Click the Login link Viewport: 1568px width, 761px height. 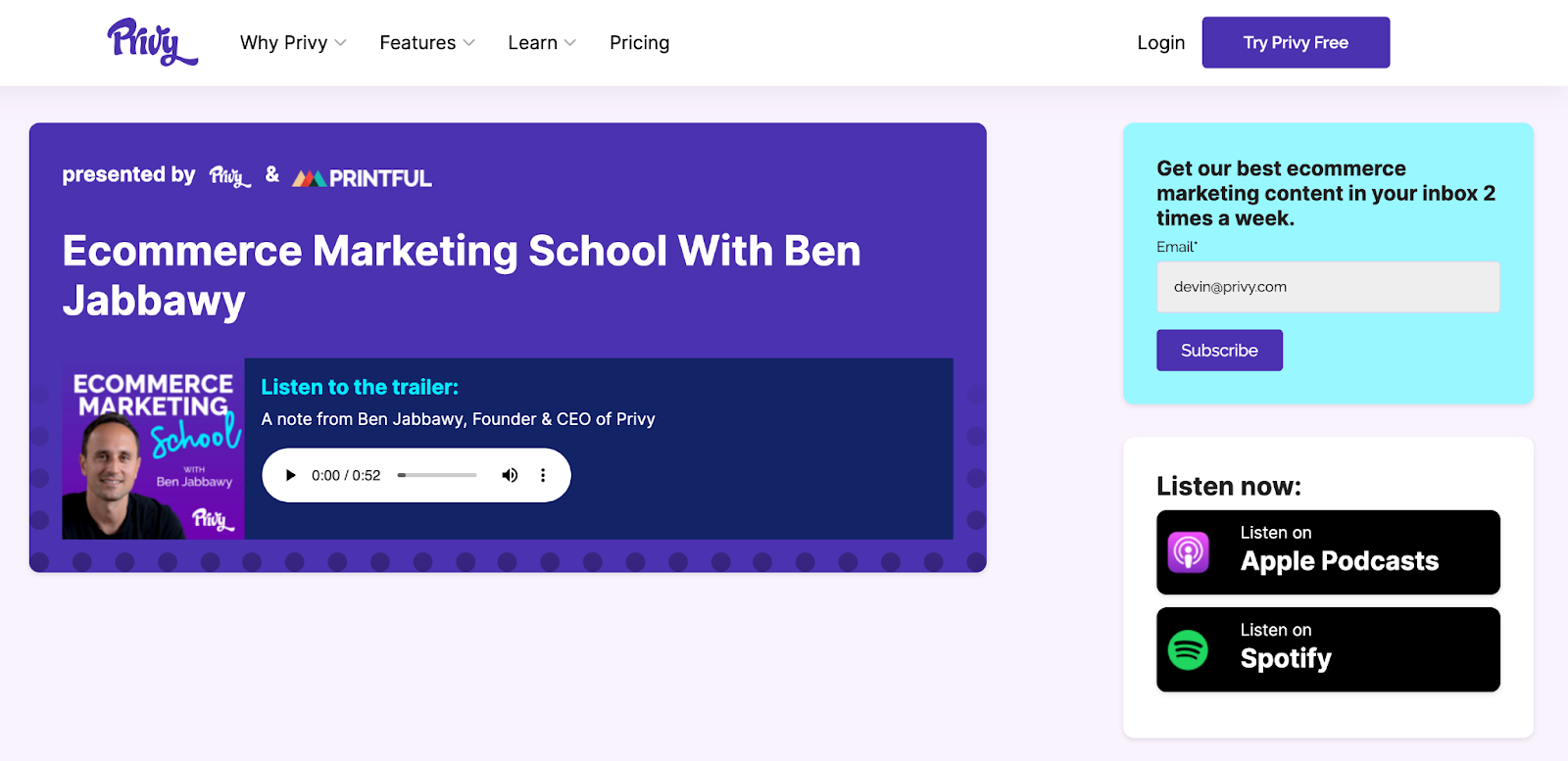1161,43
